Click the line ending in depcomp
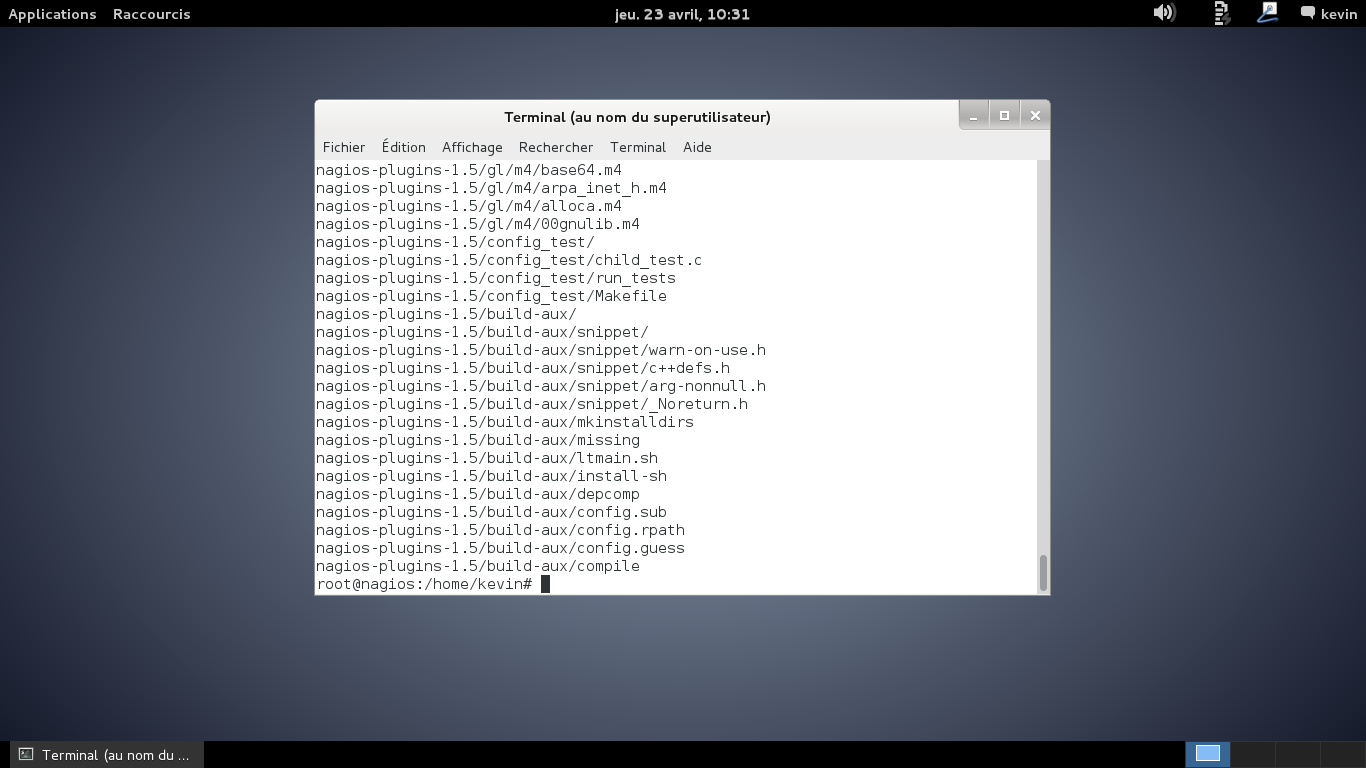1366x768 pixels. (x=478, y=494)
